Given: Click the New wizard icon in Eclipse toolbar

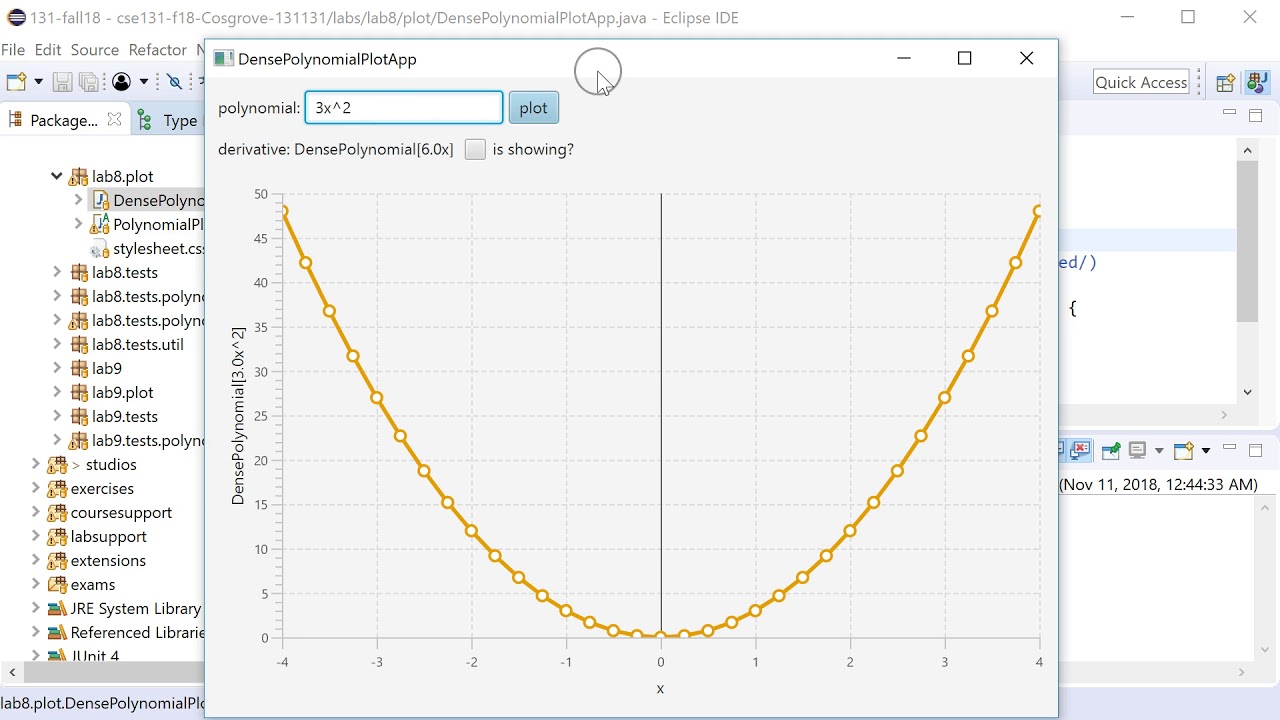Looking at the screenshot, I should pos(16,82).
